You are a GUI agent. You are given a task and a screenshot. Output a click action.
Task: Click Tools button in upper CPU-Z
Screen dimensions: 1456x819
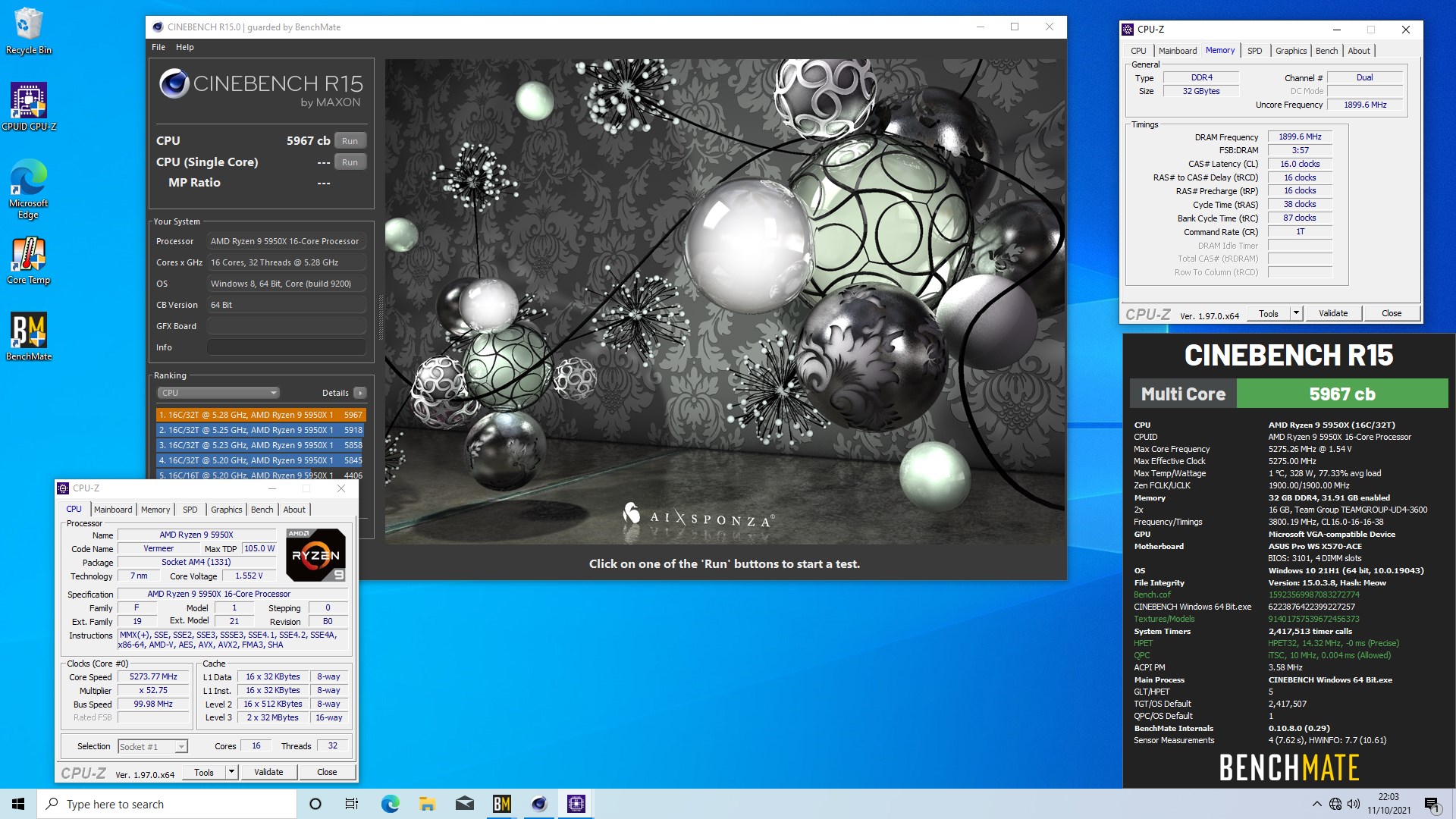click(x=1269, y=314)
